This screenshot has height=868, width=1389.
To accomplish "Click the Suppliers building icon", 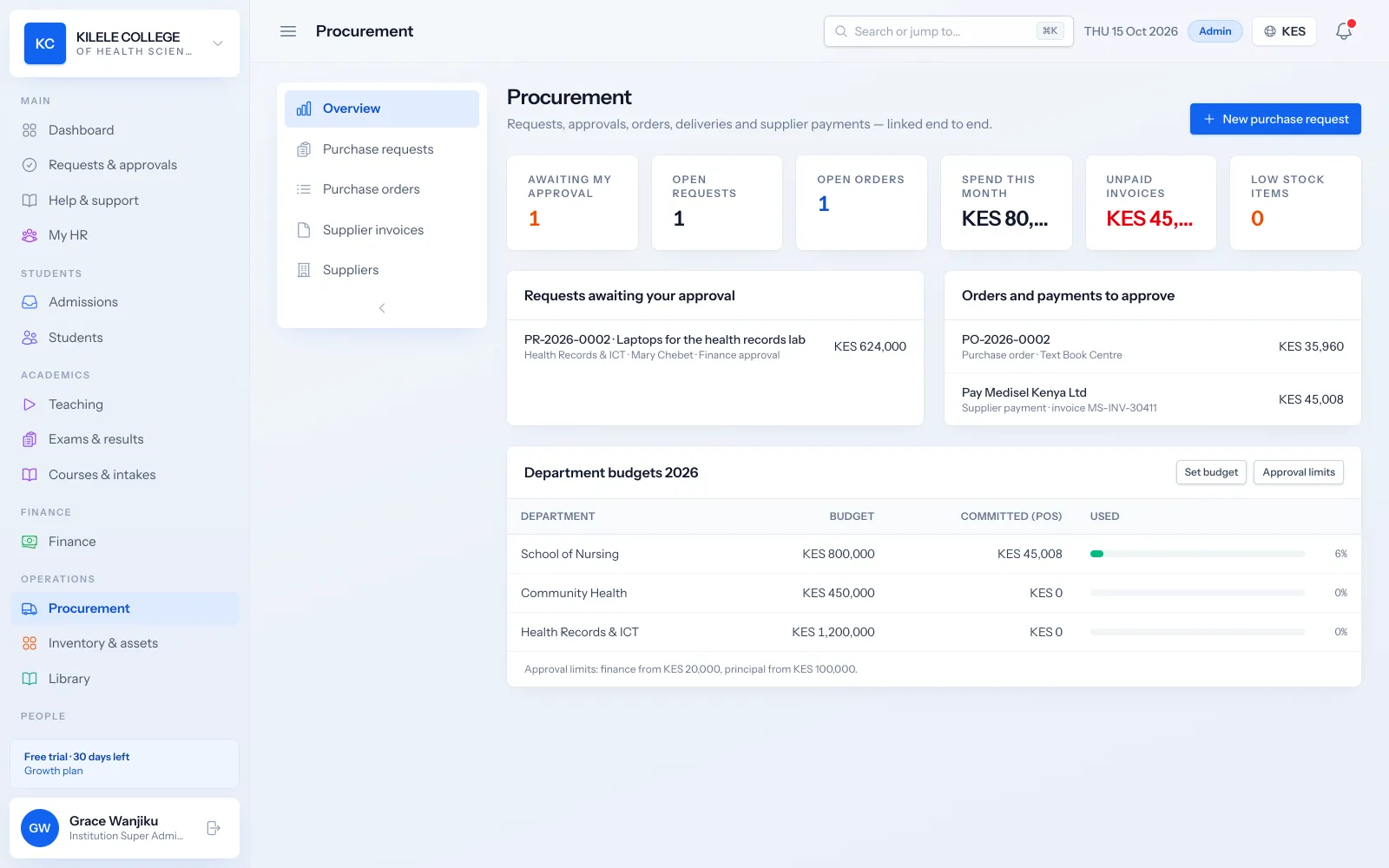I will point(304,270).
